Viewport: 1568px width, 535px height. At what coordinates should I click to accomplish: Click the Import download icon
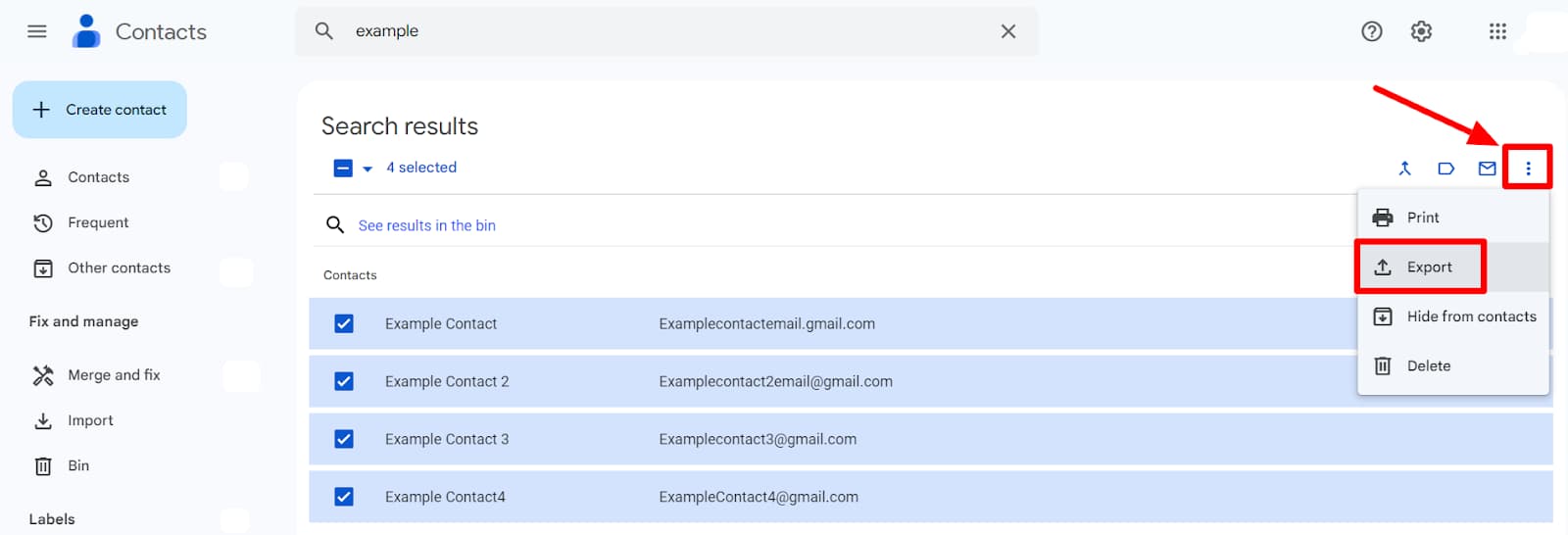(43, 420)
